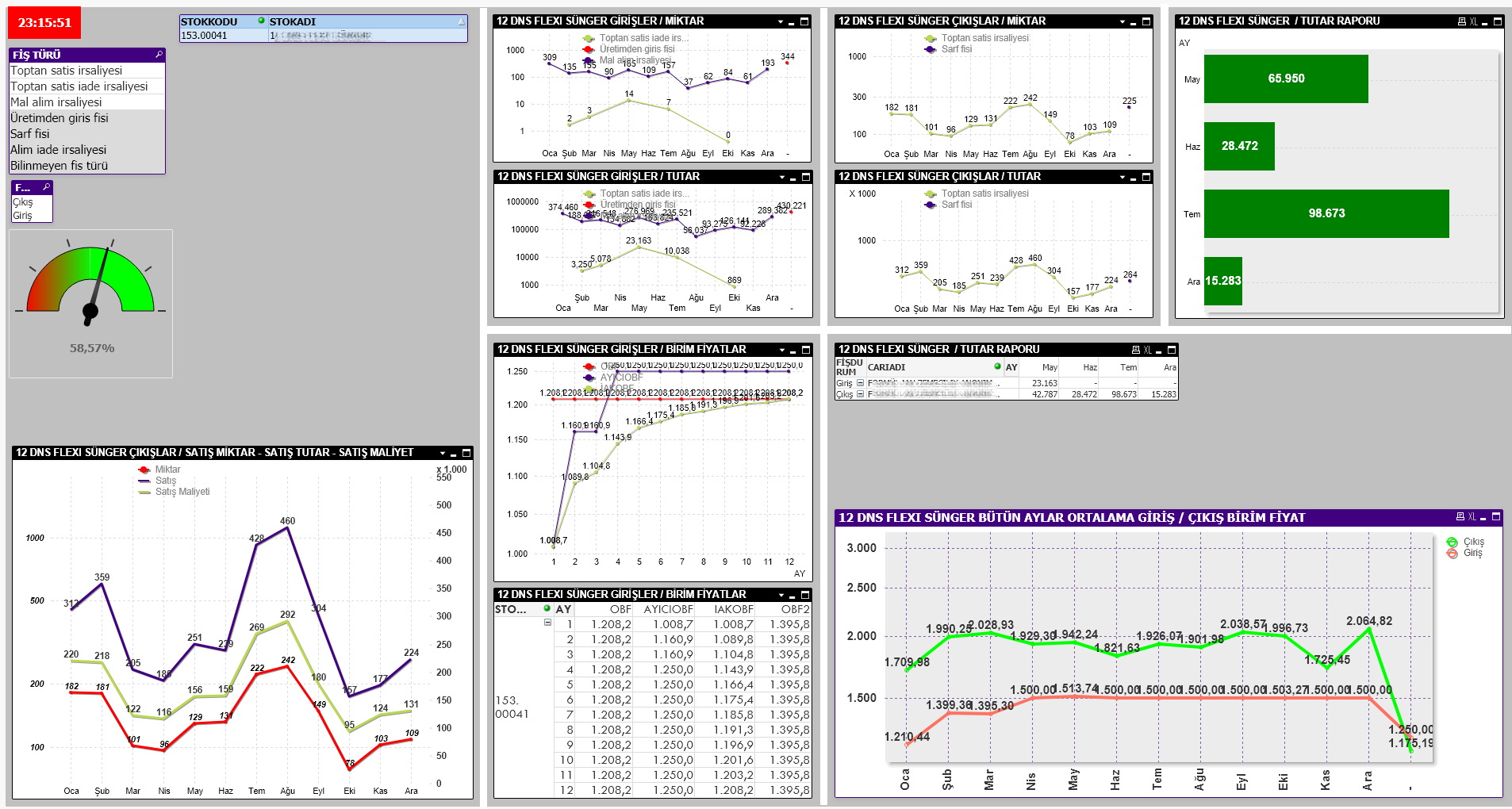This screenshot has width=1512, height=809.
Task: Open the ÇIKIŞLAR / TUTAR chart dropdown arrow
Action: (x=1122, y=178)
